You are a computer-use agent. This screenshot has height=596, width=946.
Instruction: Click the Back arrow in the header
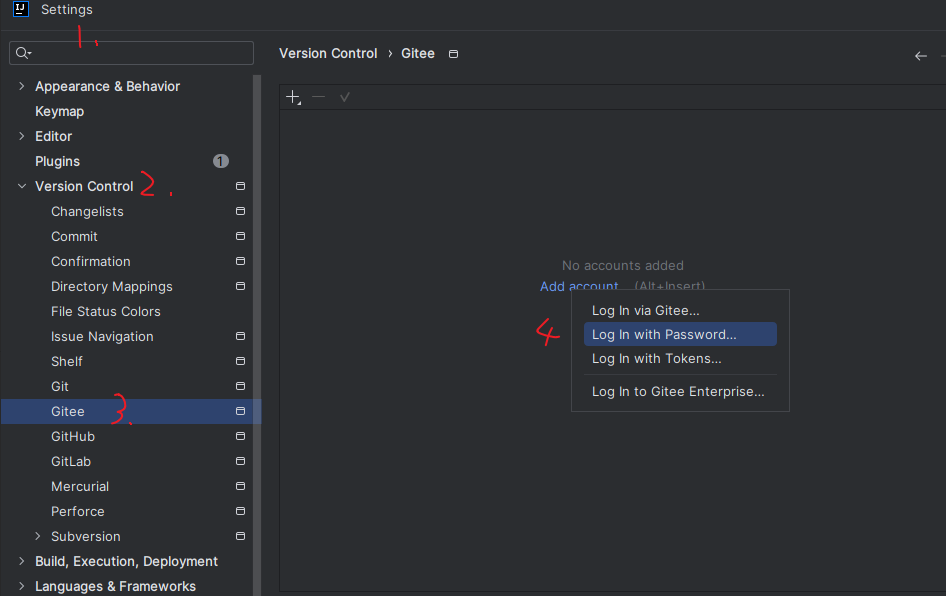click(x=921, y=56)
